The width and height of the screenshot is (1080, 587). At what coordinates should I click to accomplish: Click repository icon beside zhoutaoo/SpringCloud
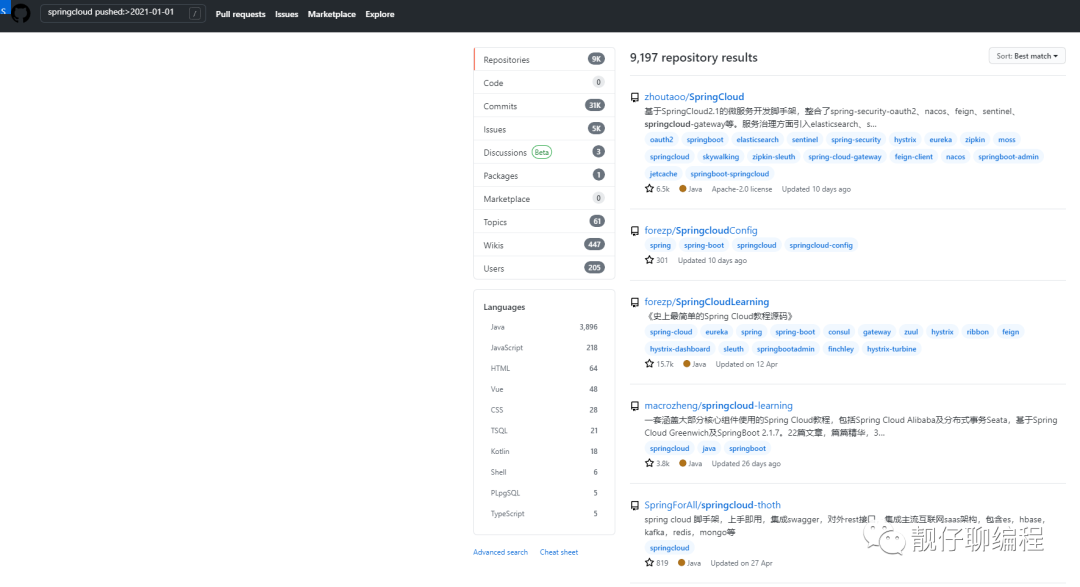coord(635,98)
